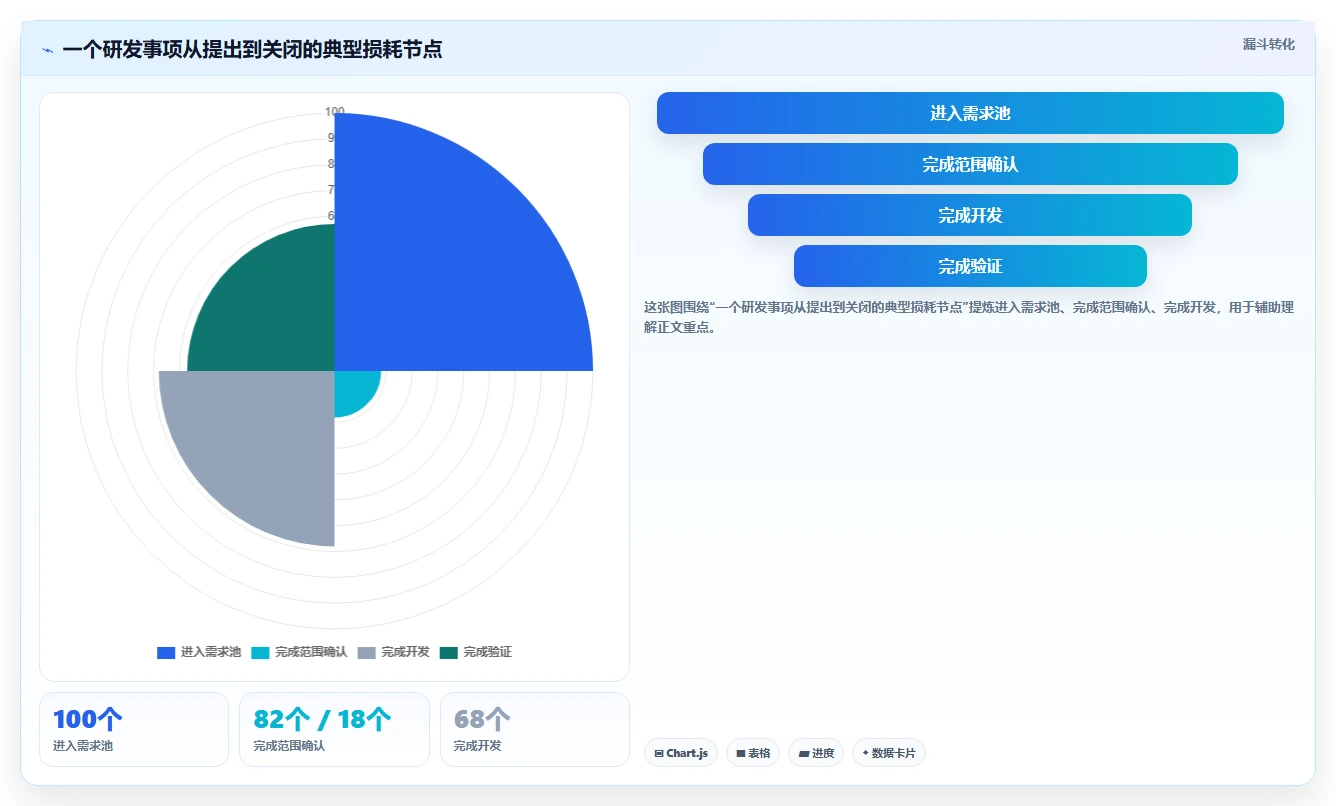Click the 漏斗转化 label in the header
The width and height of the screenshot is (1336, 806).
tap(1268, 44)
